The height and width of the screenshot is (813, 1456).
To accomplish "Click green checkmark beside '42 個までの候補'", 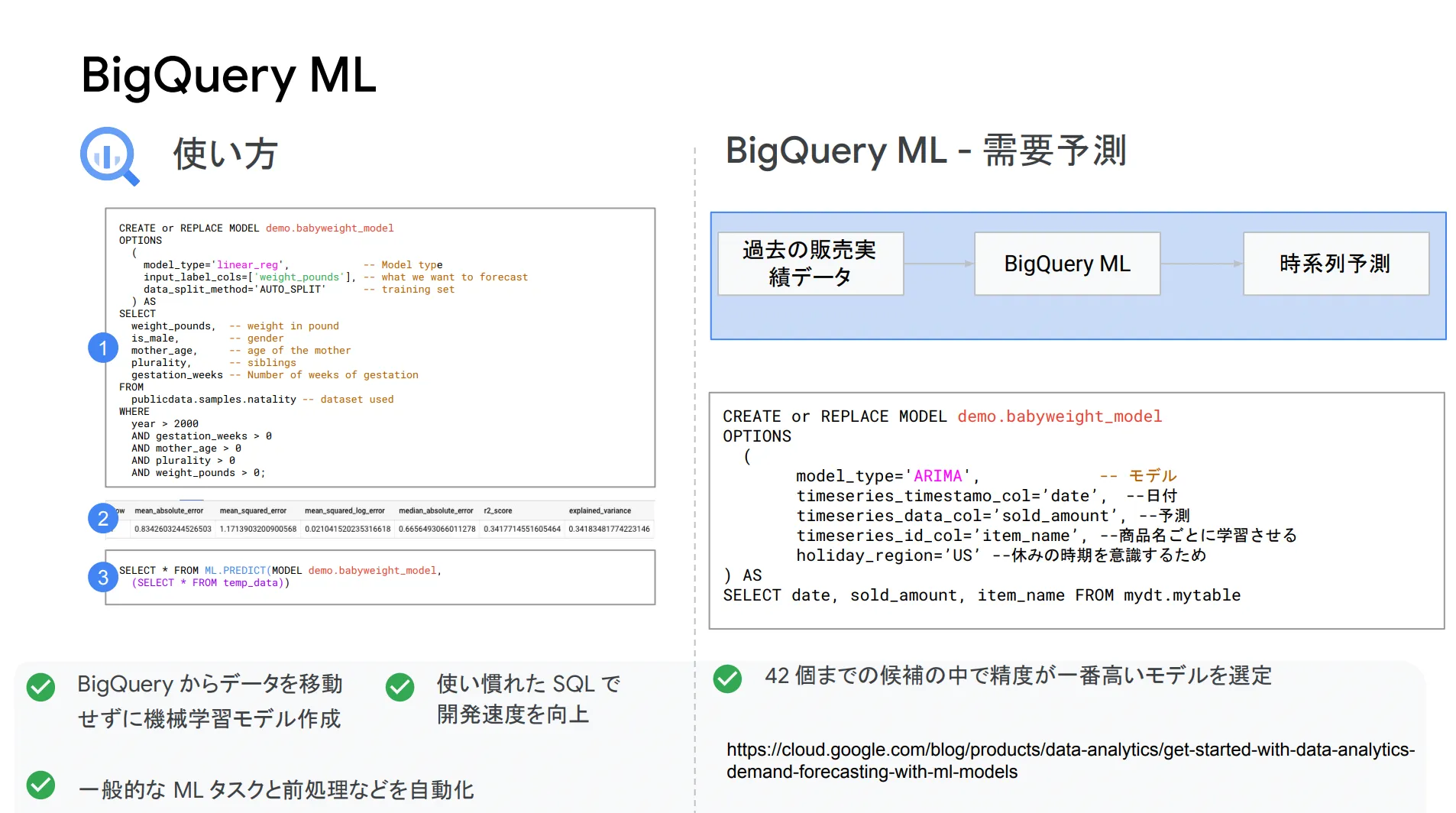I will tap(727, 678).
